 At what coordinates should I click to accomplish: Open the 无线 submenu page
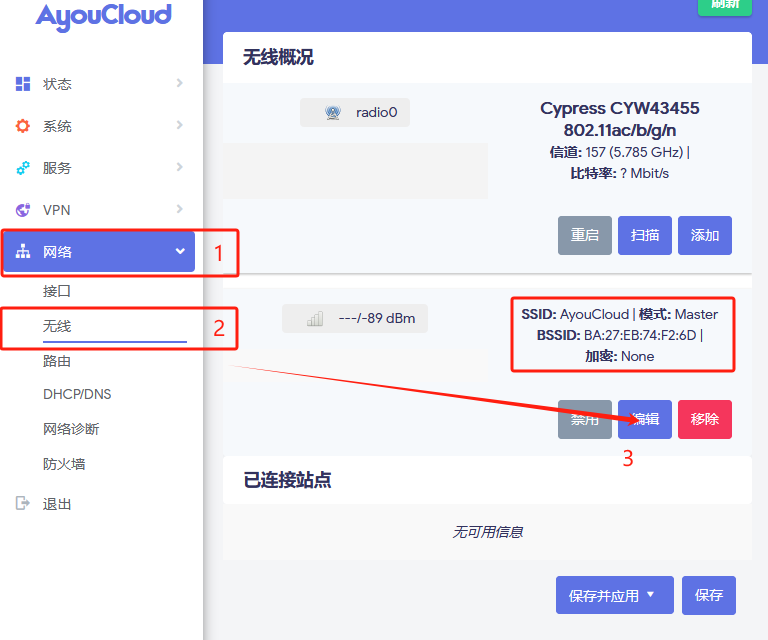tap(57, 326)
